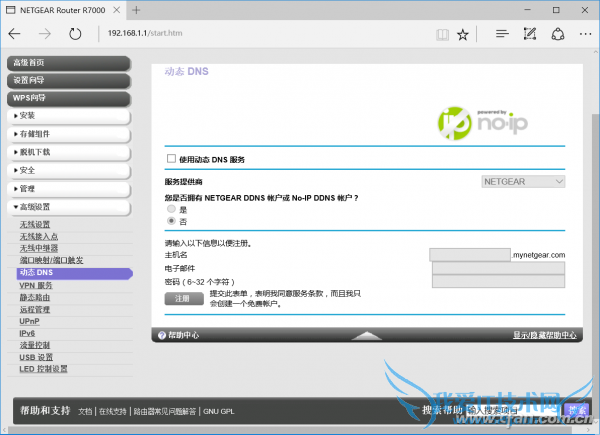Image resolution: width=600 pixels, height=435 pixels.
Task: Open a new tab with plus icon
Action: pyautogui.click(x=136, y=10)
